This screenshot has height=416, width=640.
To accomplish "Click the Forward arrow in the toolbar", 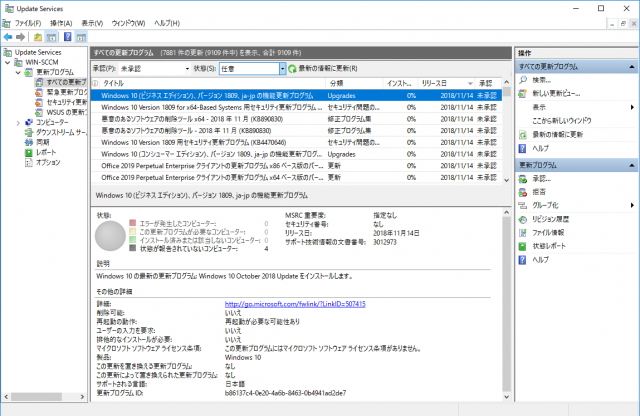I will coord(21,37).
